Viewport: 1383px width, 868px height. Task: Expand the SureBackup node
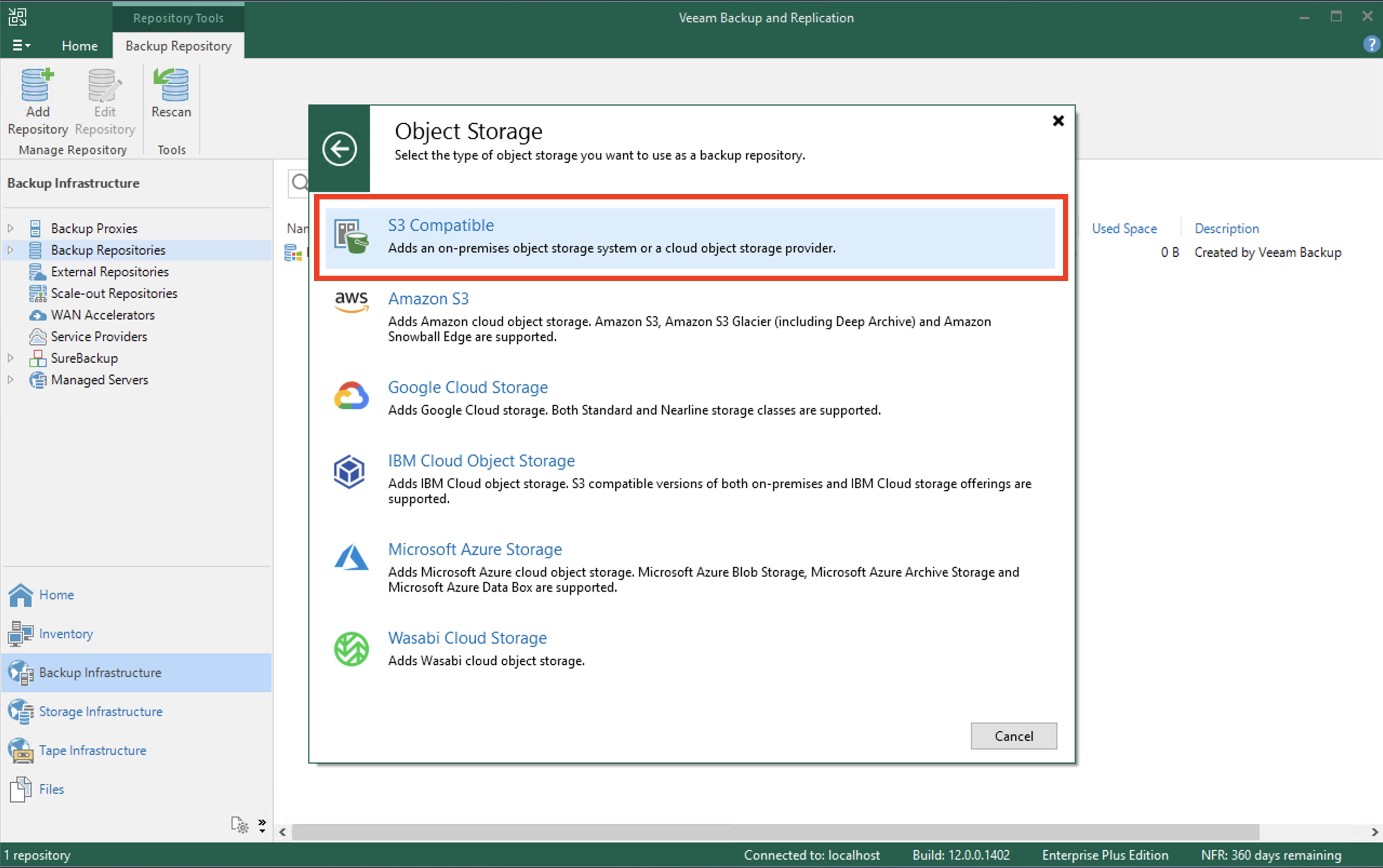tap(10, 358)
